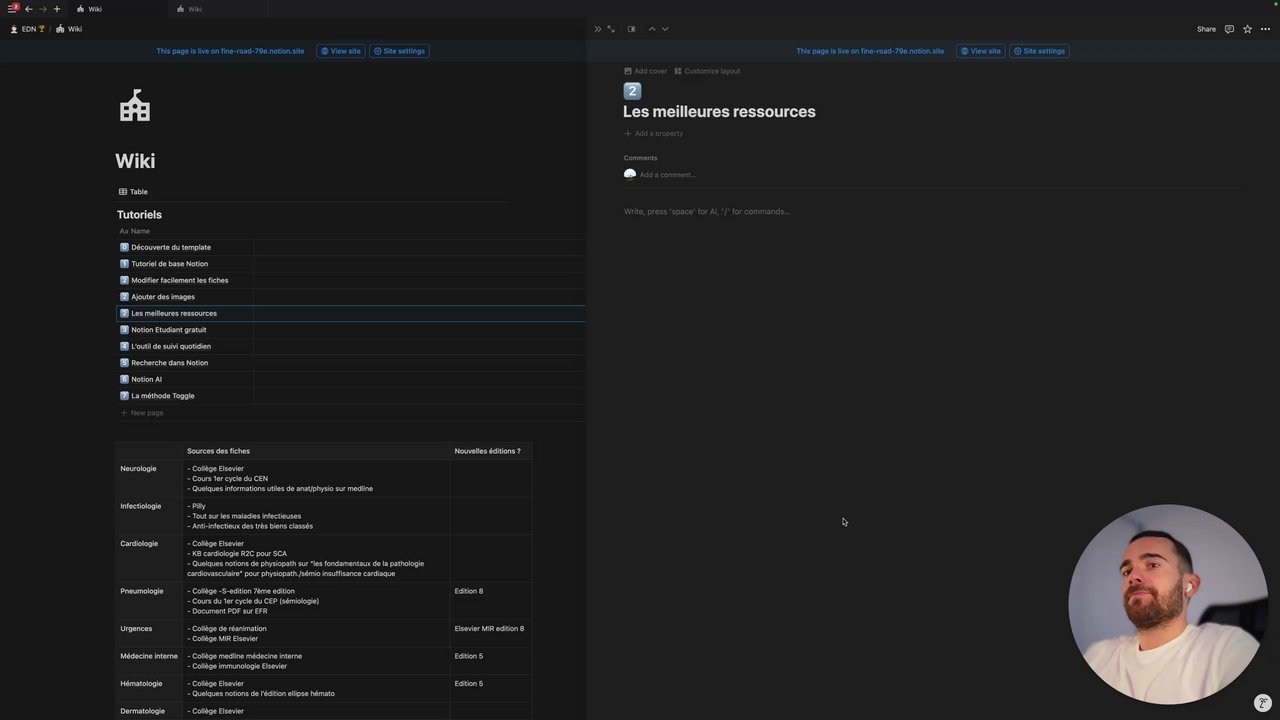Open the Découverte du template page
This screenshot has height=720, width=1280.
click(171, 247)
